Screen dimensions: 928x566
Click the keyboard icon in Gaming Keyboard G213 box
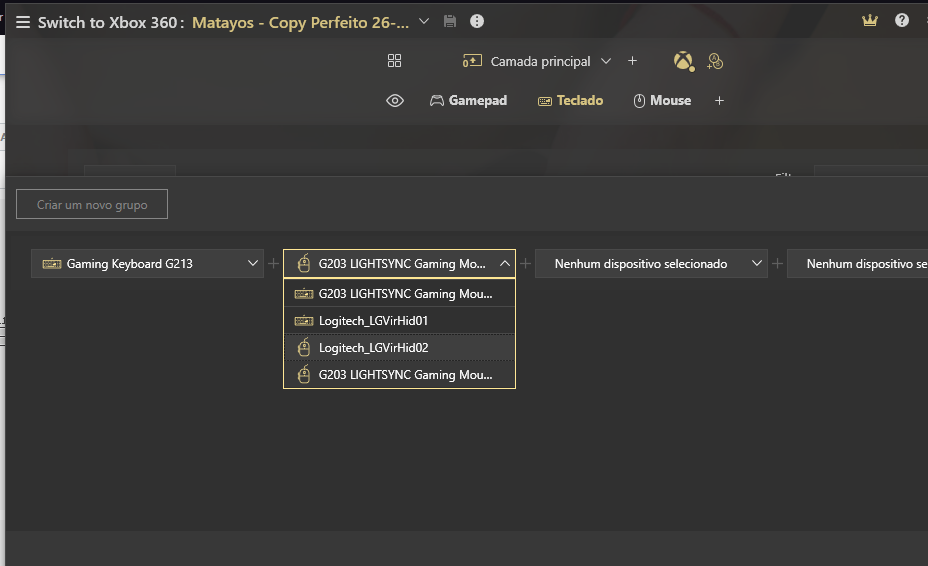coord(52,263)
